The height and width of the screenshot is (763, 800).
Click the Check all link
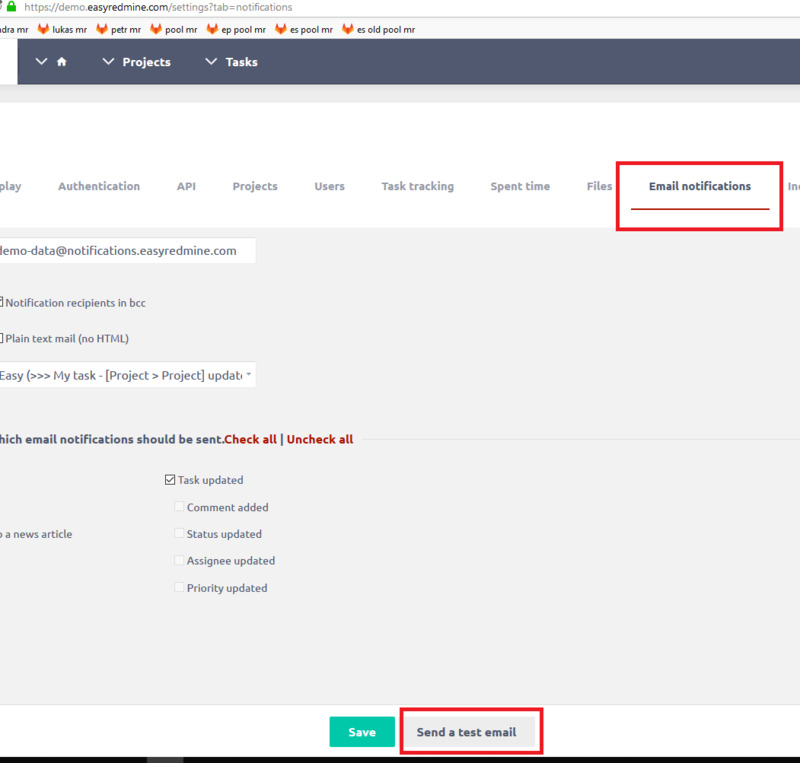click(x=250, y=439)
